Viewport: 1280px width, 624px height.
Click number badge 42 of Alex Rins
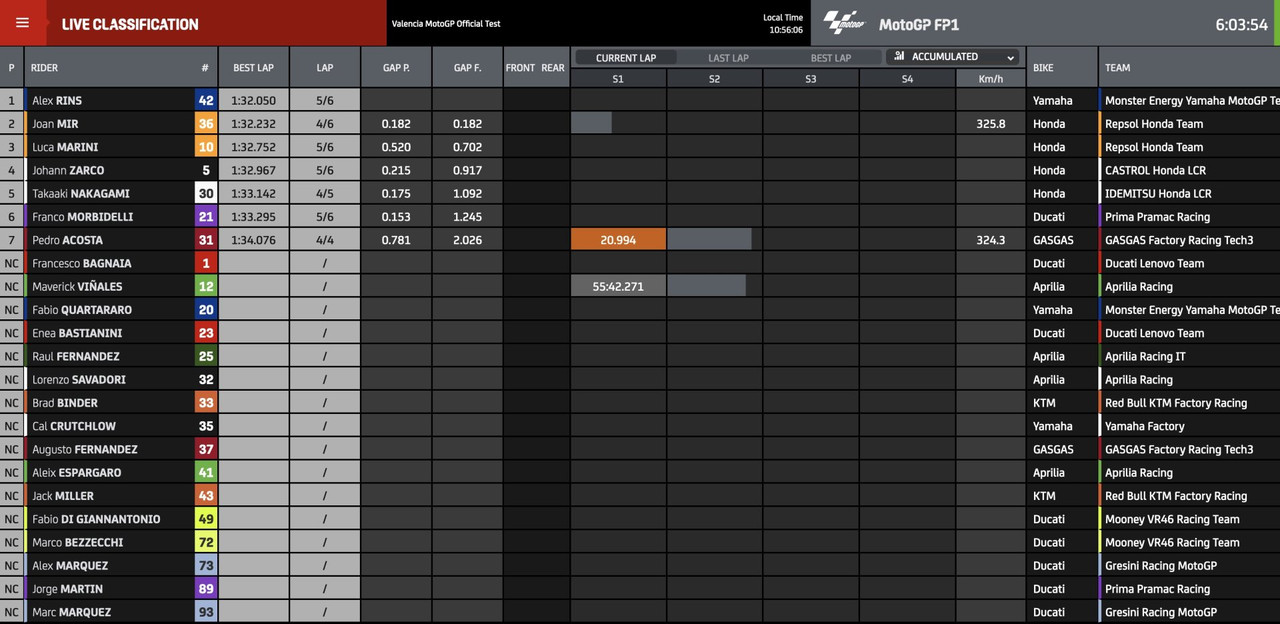[206, 100]
